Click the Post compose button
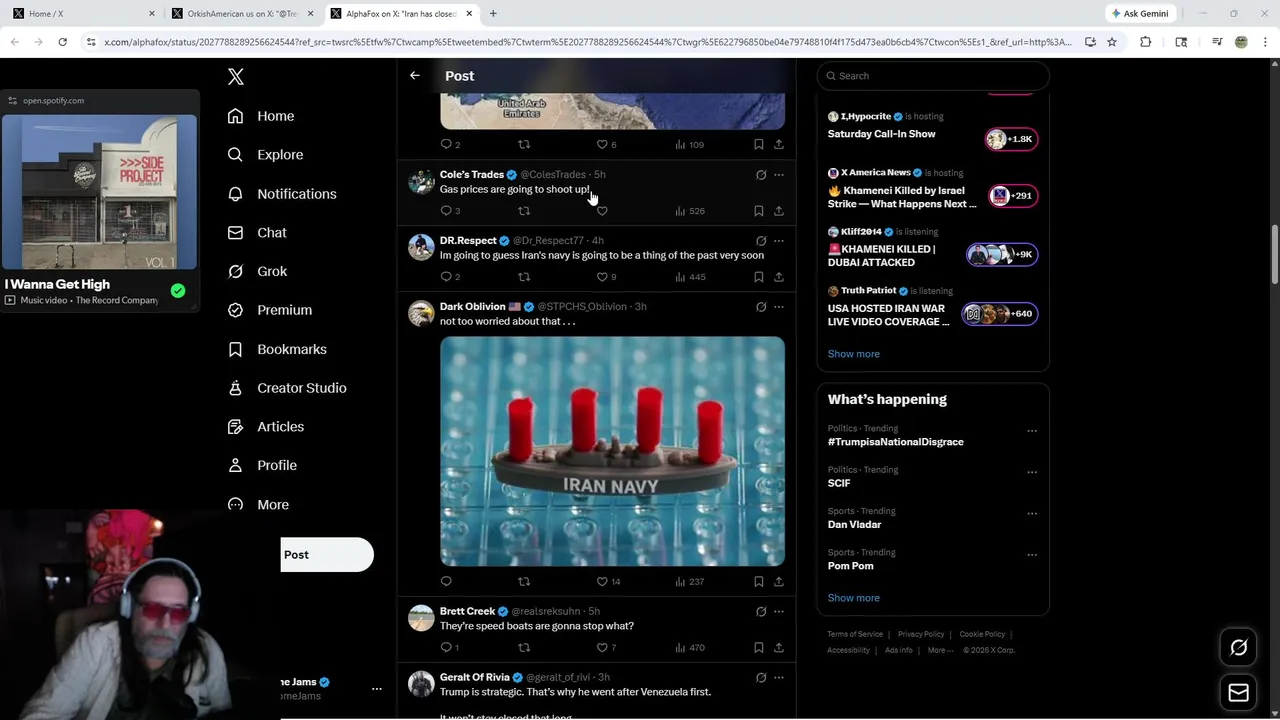 coord(327,555)
